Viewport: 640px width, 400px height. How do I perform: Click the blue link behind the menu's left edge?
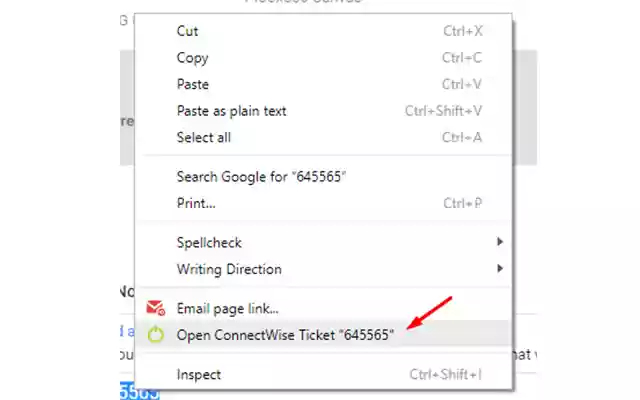[126, 331]
